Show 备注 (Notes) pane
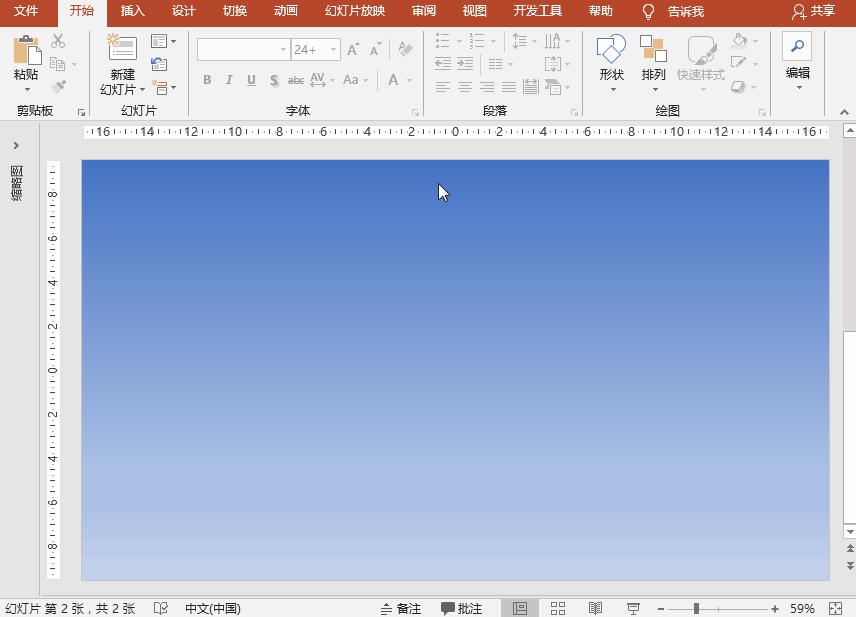Image resolution: width=856 pixels, height=617 pixels. [x=401, y=607]
